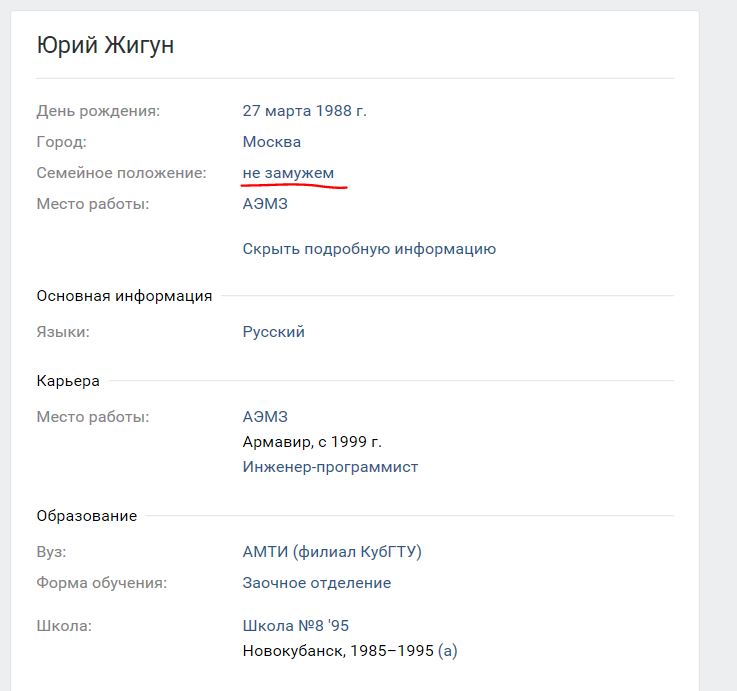Click the "27 марта" birthday date link
This screenshot has width=737, height=691.
point(275,110)
